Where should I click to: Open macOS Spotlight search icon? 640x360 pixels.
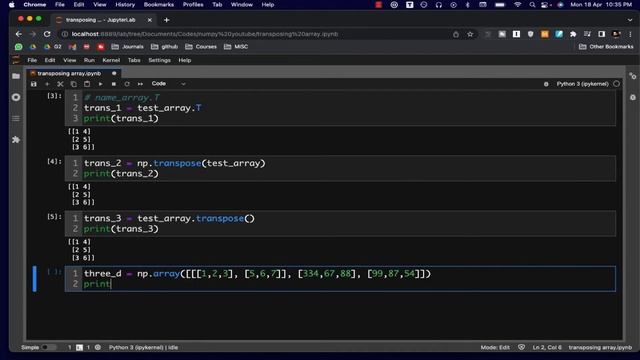532,5
